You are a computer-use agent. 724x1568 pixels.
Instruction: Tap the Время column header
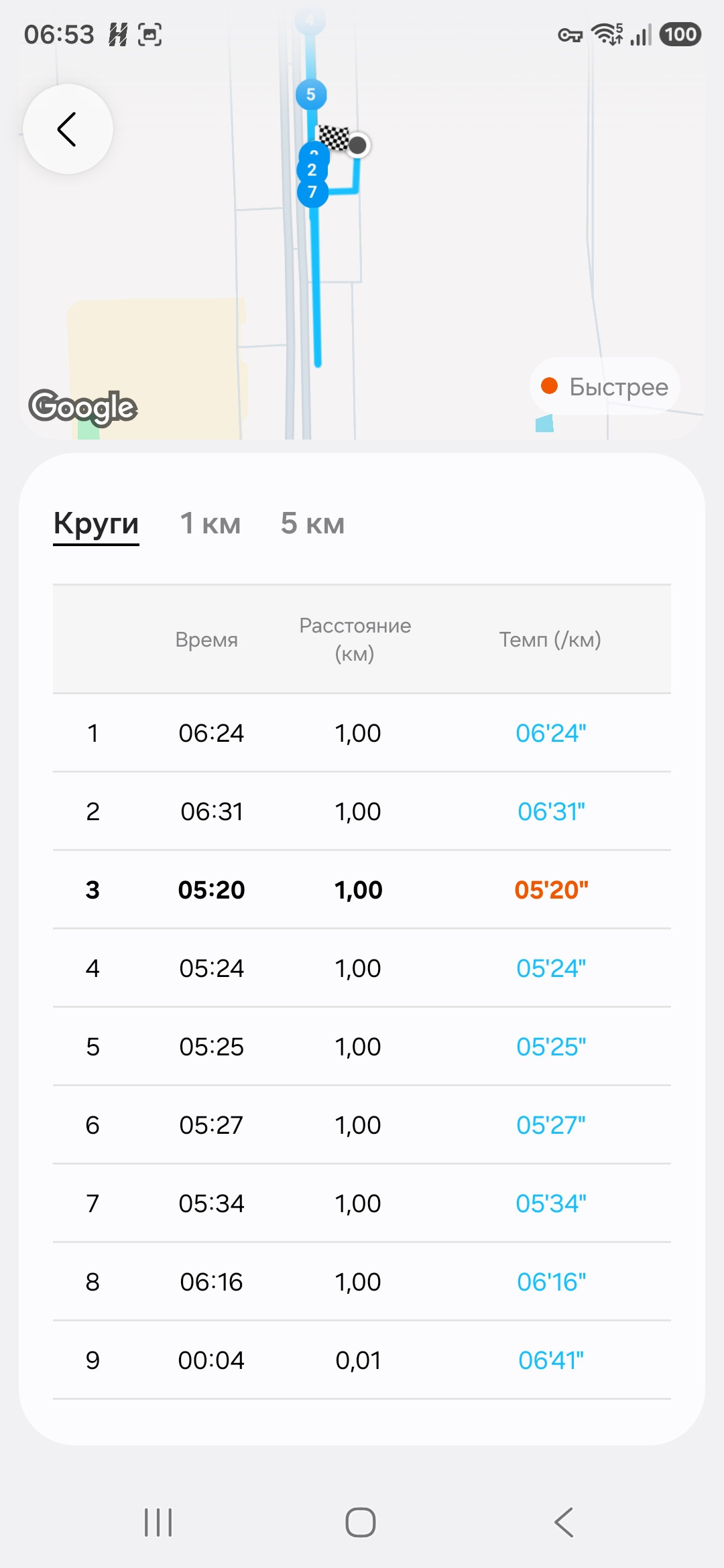click(206, 639)
